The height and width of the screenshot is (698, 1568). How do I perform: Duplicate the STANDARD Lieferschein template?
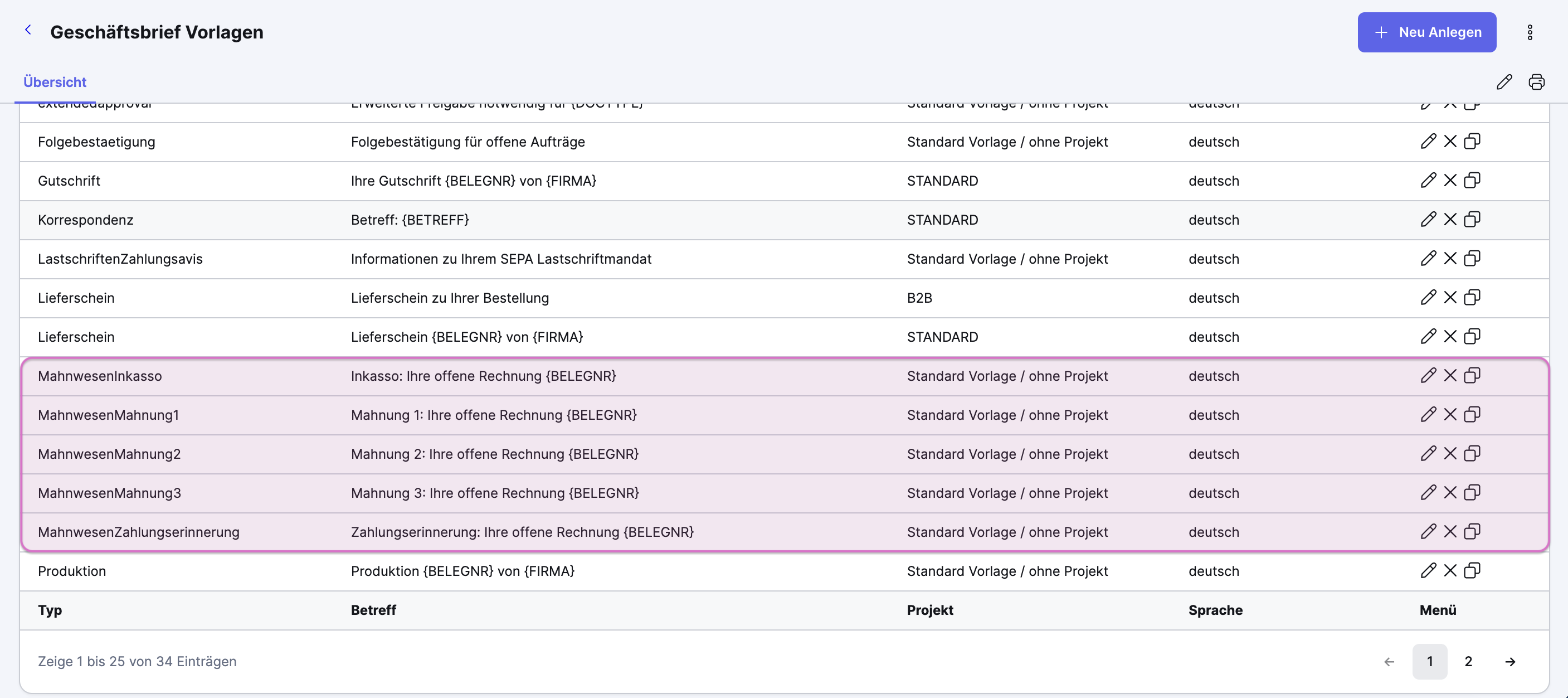[1472, 336]
